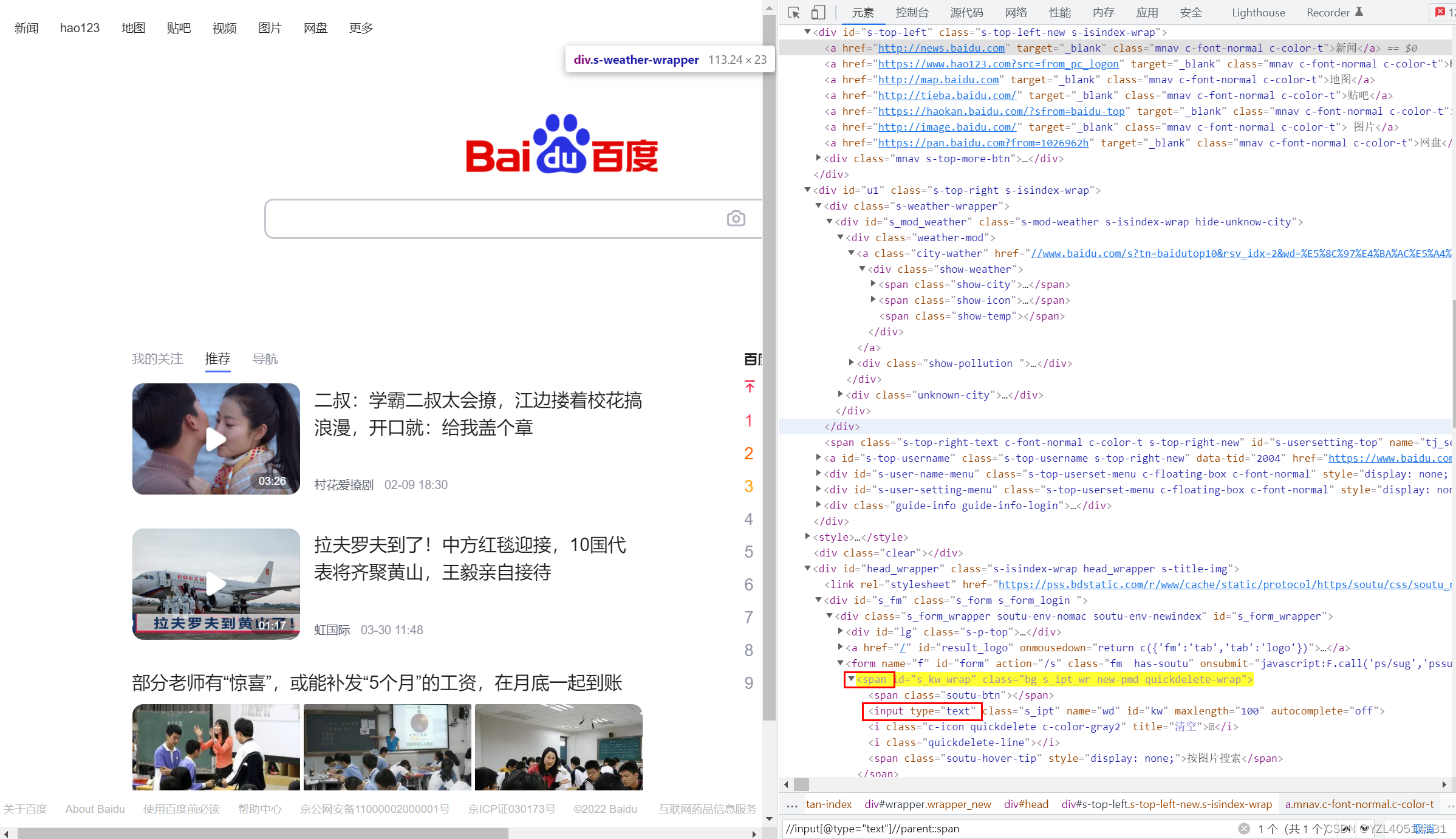The image size is (1456, 839).
Task: Click the camera image search icon
Action: (736, 219)
